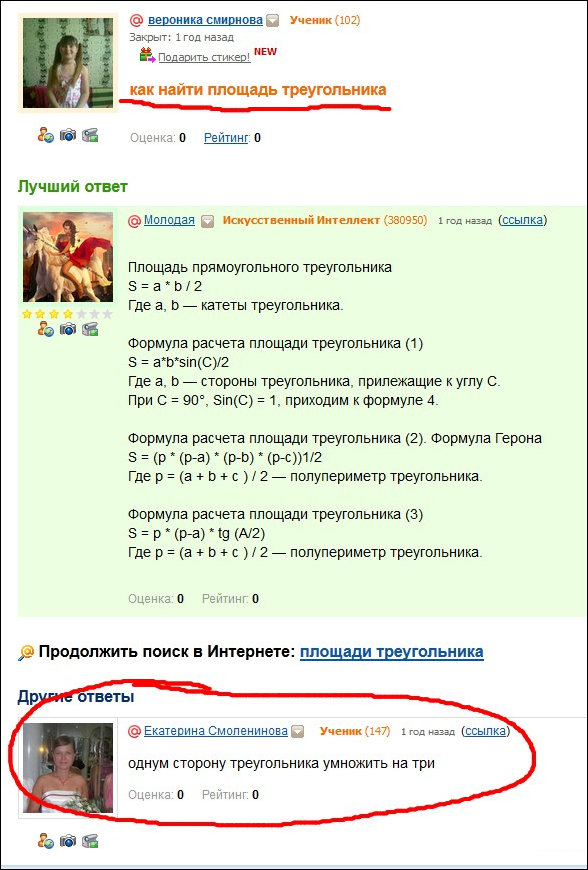Open the Екатерина Смоленинова profile link
The height and width of the screenshot is (870, 588).
click(x=216, y=731)
